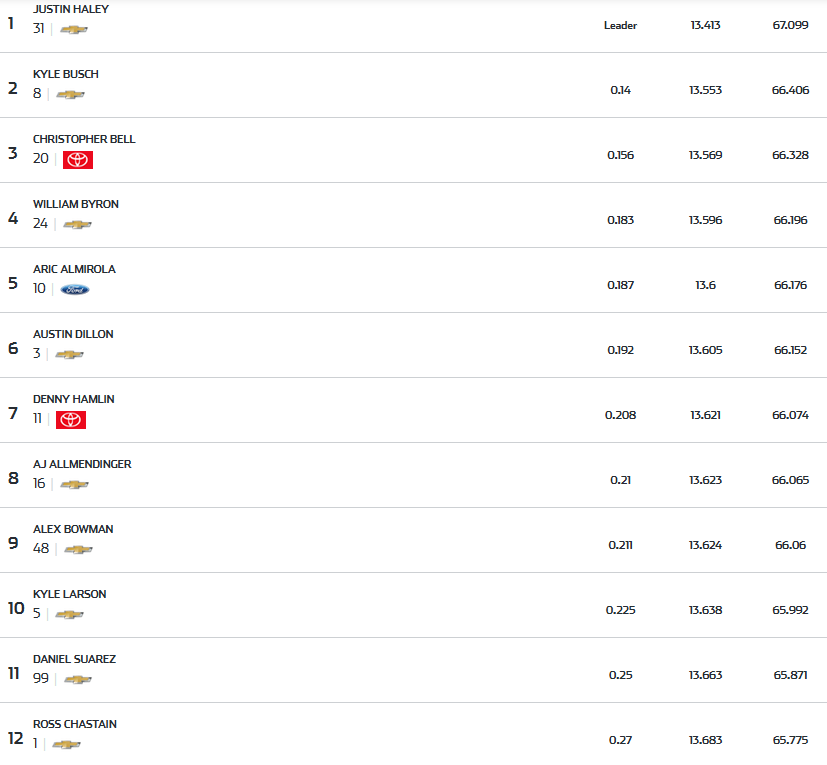Open driver Justin Haley's name link
The image size is (827, 765).
pos(71,9)
